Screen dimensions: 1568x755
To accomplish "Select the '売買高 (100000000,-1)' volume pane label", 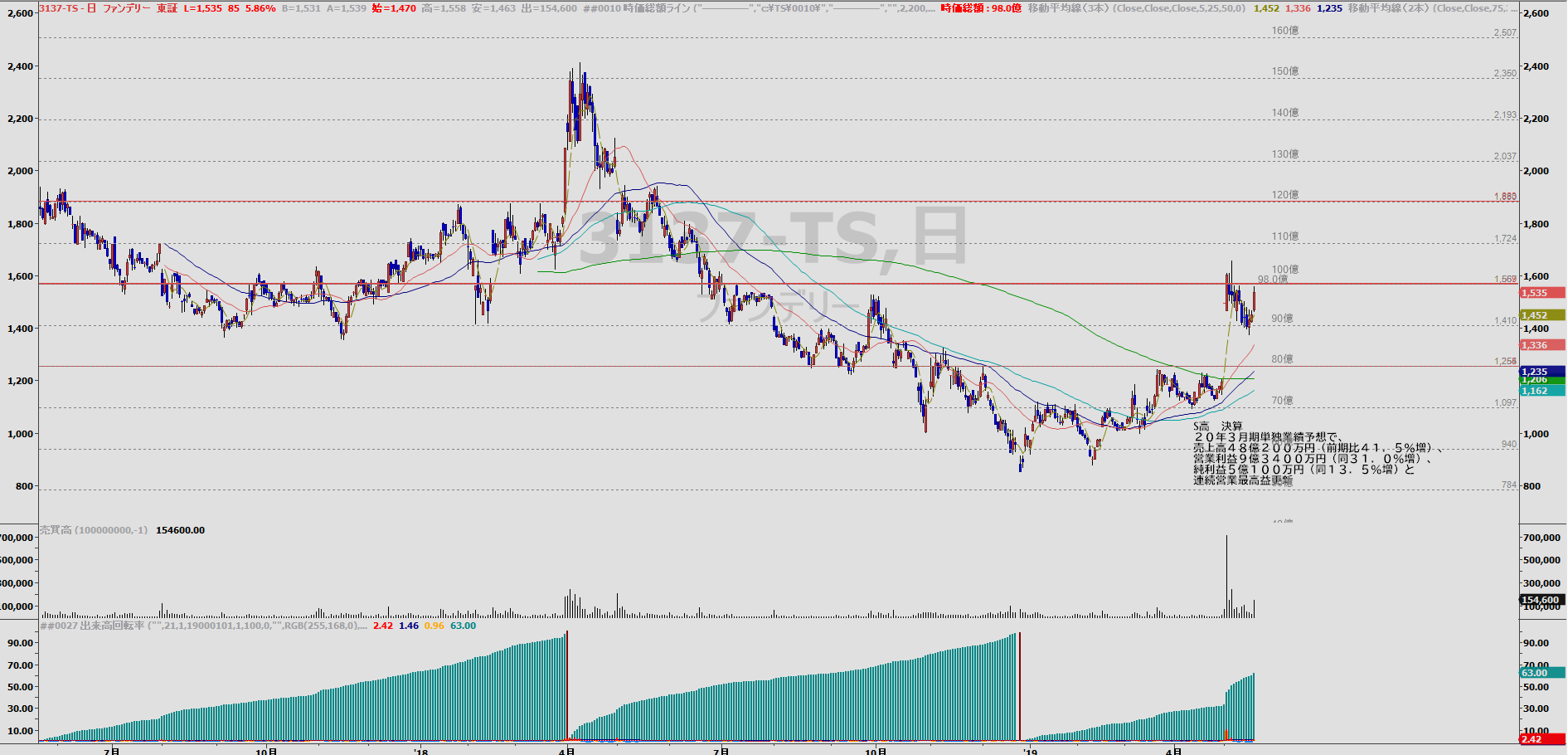I will 94,530.
